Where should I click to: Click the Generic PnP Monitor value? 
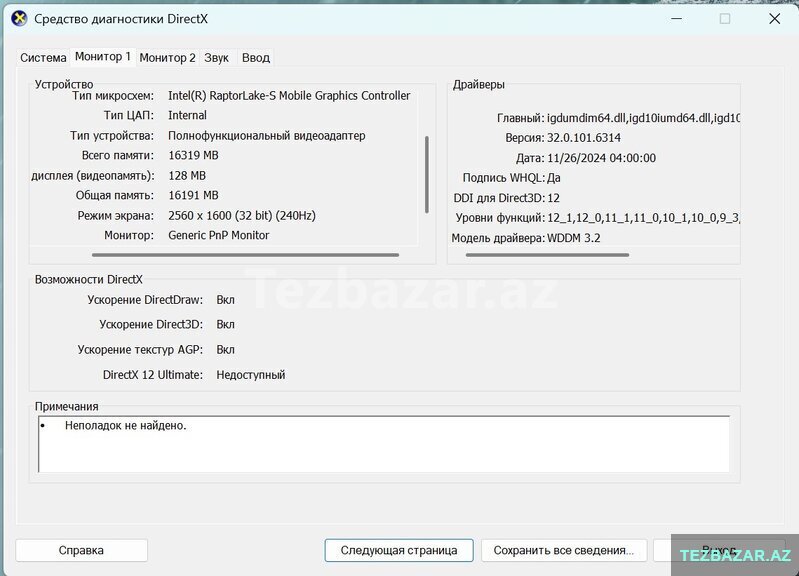219,235
